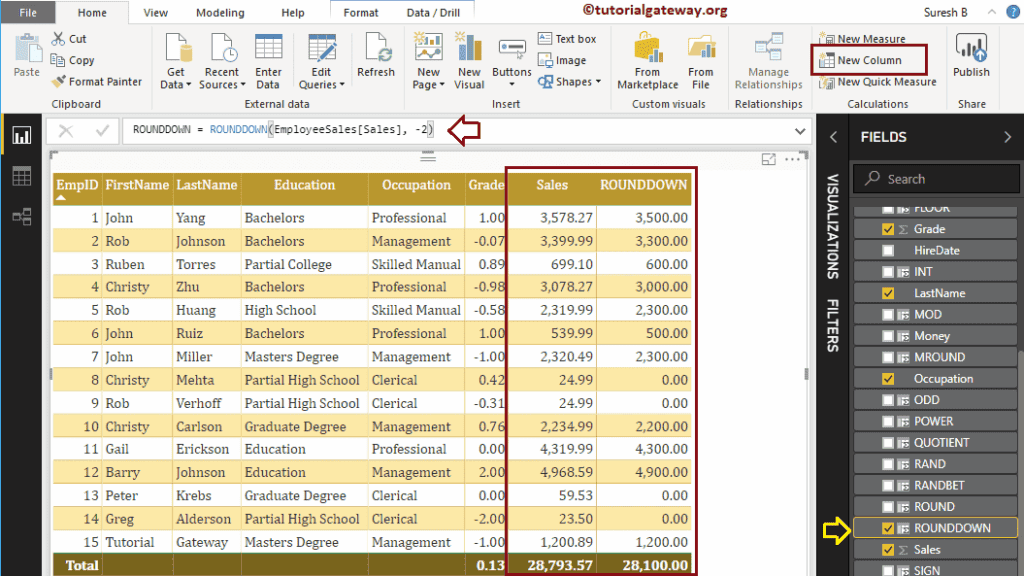Enable the Money field checkbox

pos(886,335)
